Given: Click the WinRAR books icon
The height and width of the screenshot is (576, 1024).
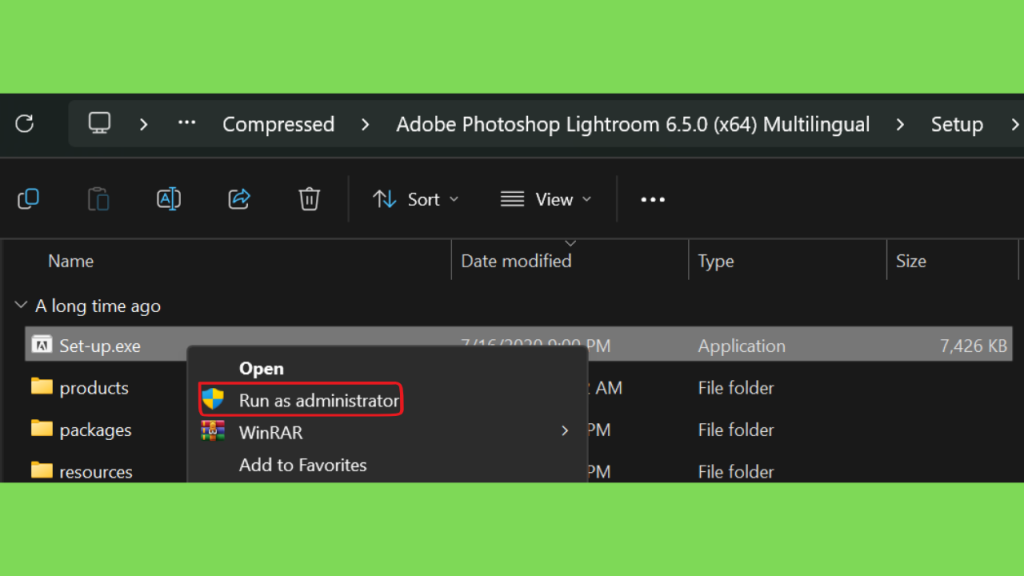Looking at the screenshot, I should pyautogui.click(x=213, y=430).
